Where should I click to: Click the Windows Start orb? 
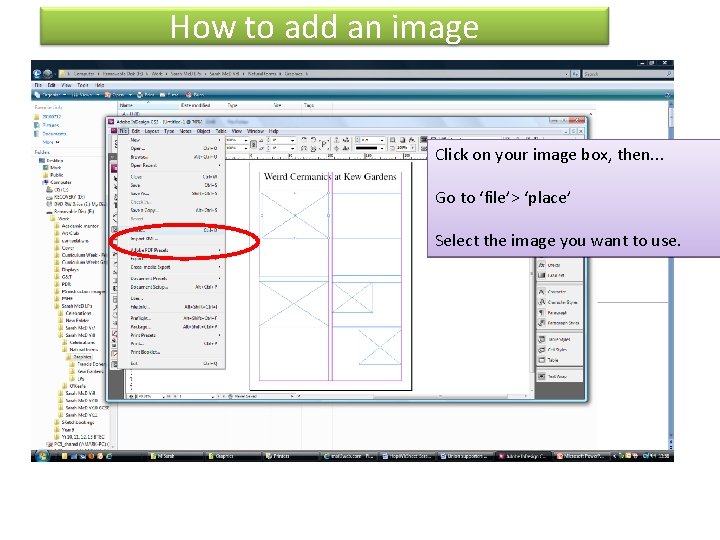point(42,456)
